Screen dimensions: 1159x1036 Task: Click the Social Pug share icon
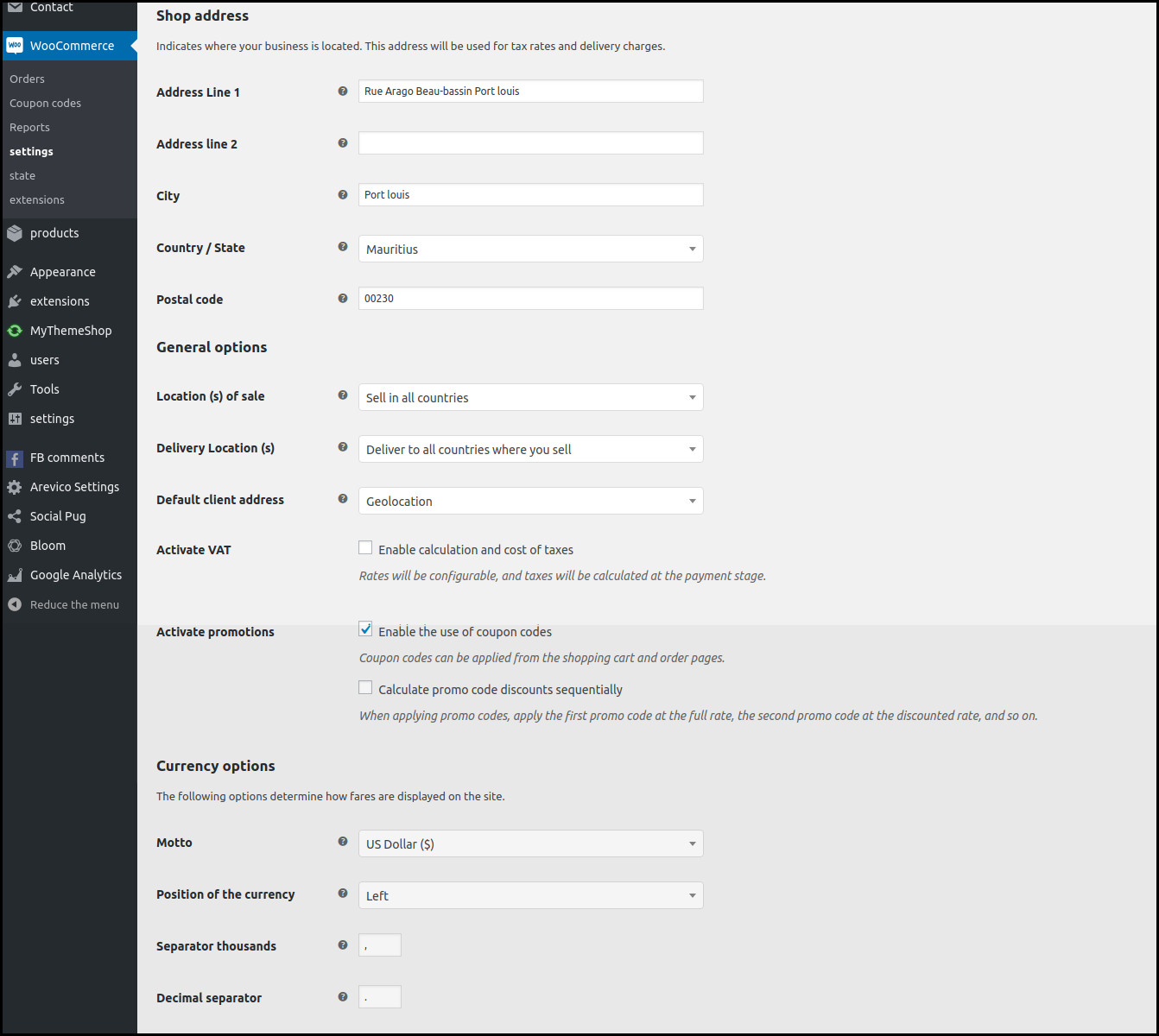tap(15, 516)
